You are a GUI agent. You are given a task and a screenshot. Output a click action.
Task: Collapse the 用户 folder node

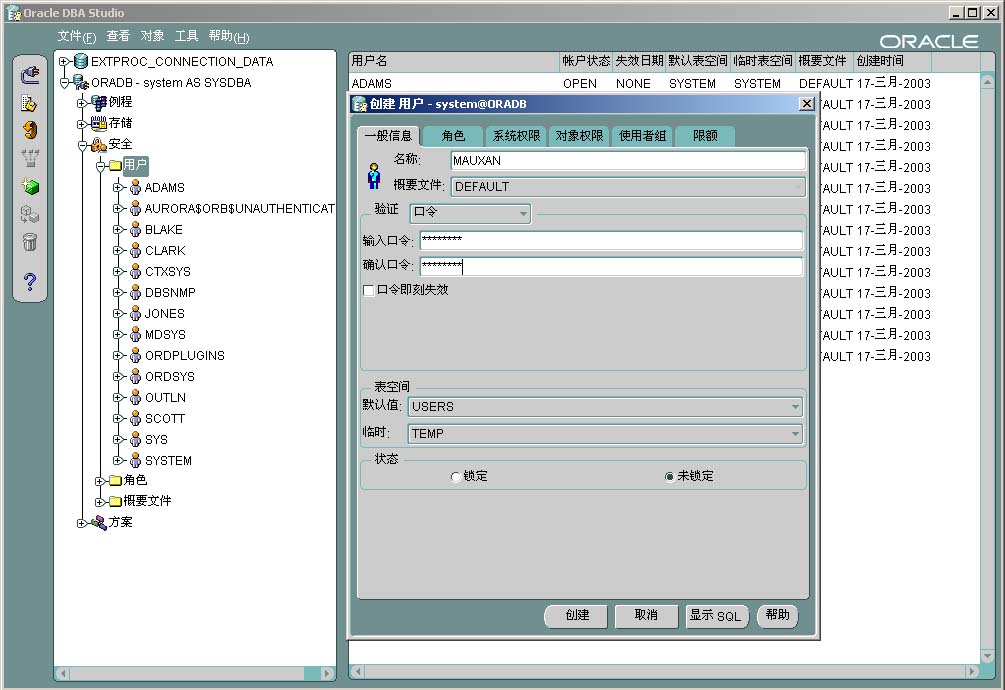pyautogui.click(x=100, y=166)
